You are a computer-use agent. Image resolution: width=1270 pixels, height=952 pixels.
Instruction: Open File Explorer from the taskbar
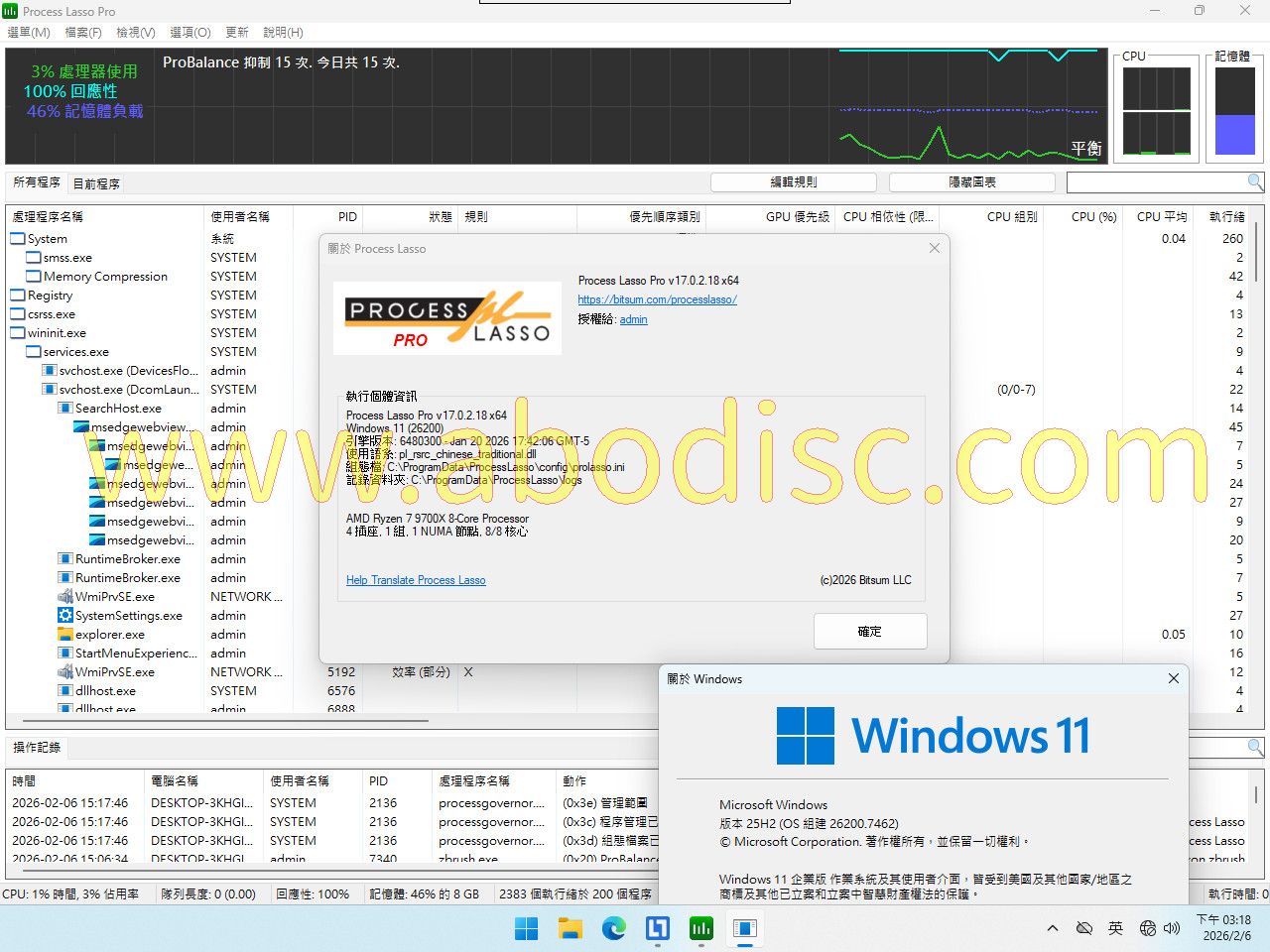[x=571, y=929]
